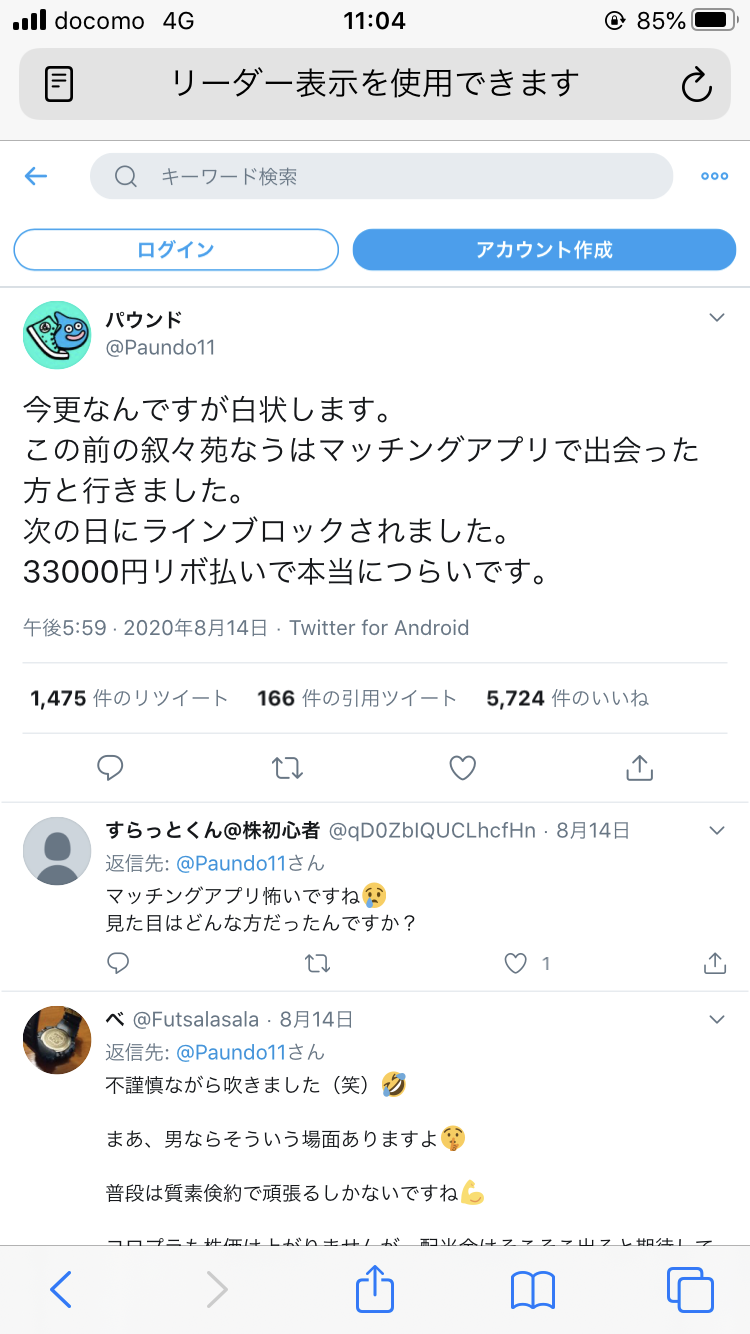View the 5,724 件のいいね list

[567, 698]
